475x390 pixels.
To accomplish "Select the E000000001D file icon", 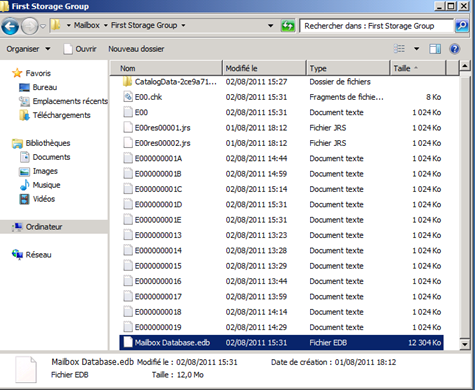I will 128,204.
